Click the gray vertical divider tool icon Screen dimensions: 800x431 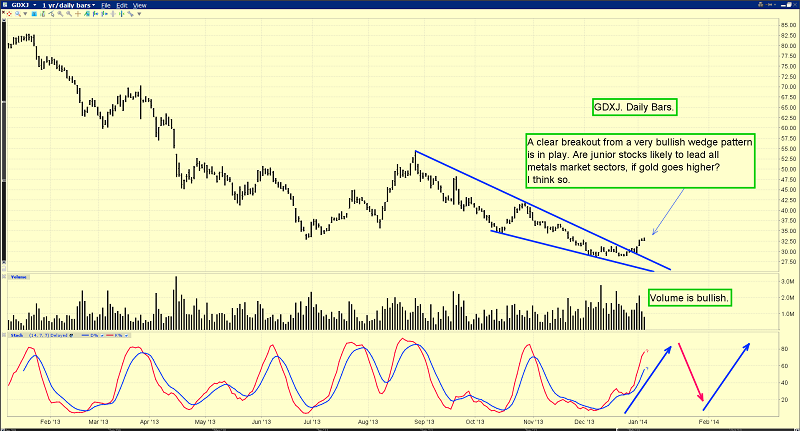[113, 14]
